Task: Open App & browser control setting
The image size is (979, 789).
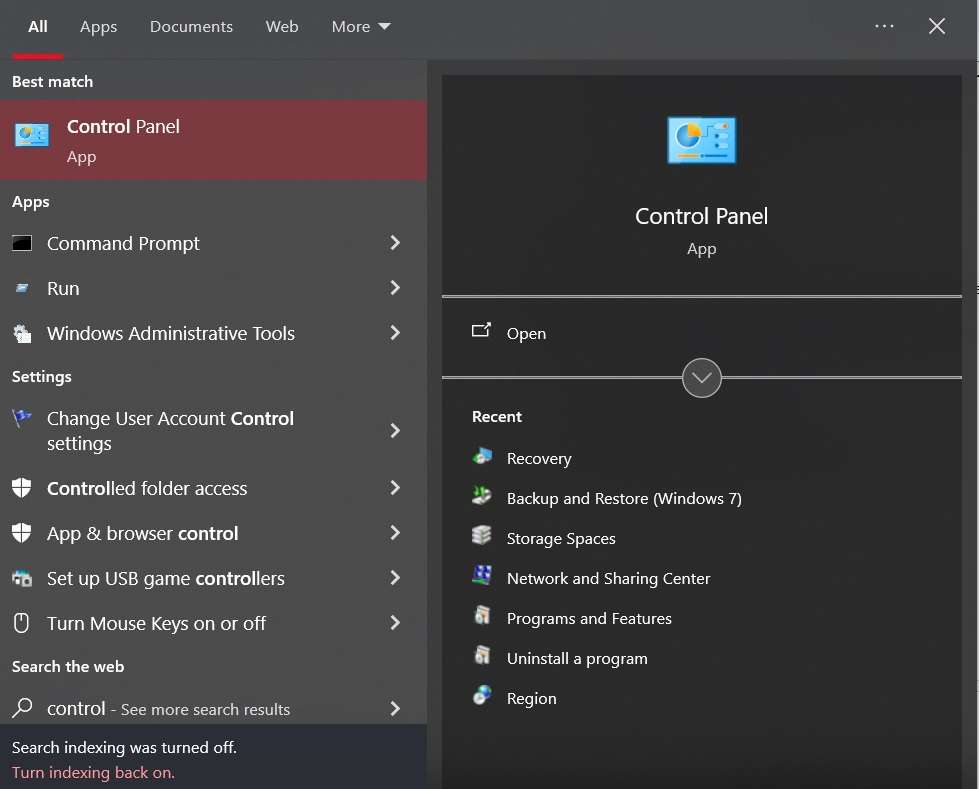Action: (x=213, y=532)
